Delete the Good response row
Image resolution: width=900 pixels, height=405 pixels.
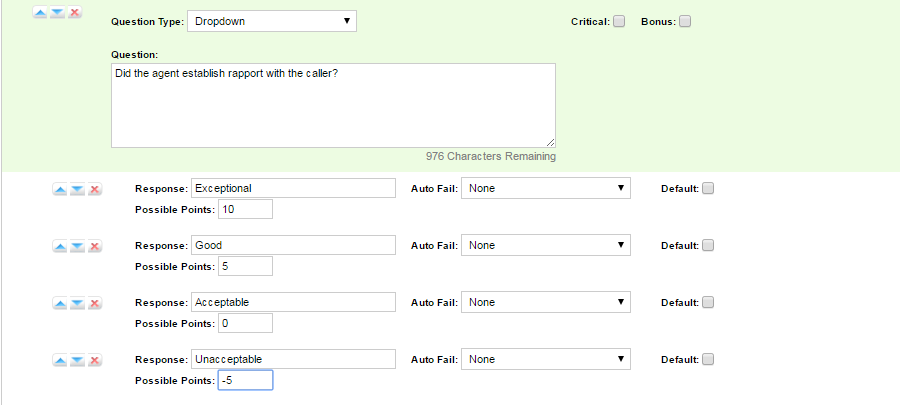tap(95, 246)
